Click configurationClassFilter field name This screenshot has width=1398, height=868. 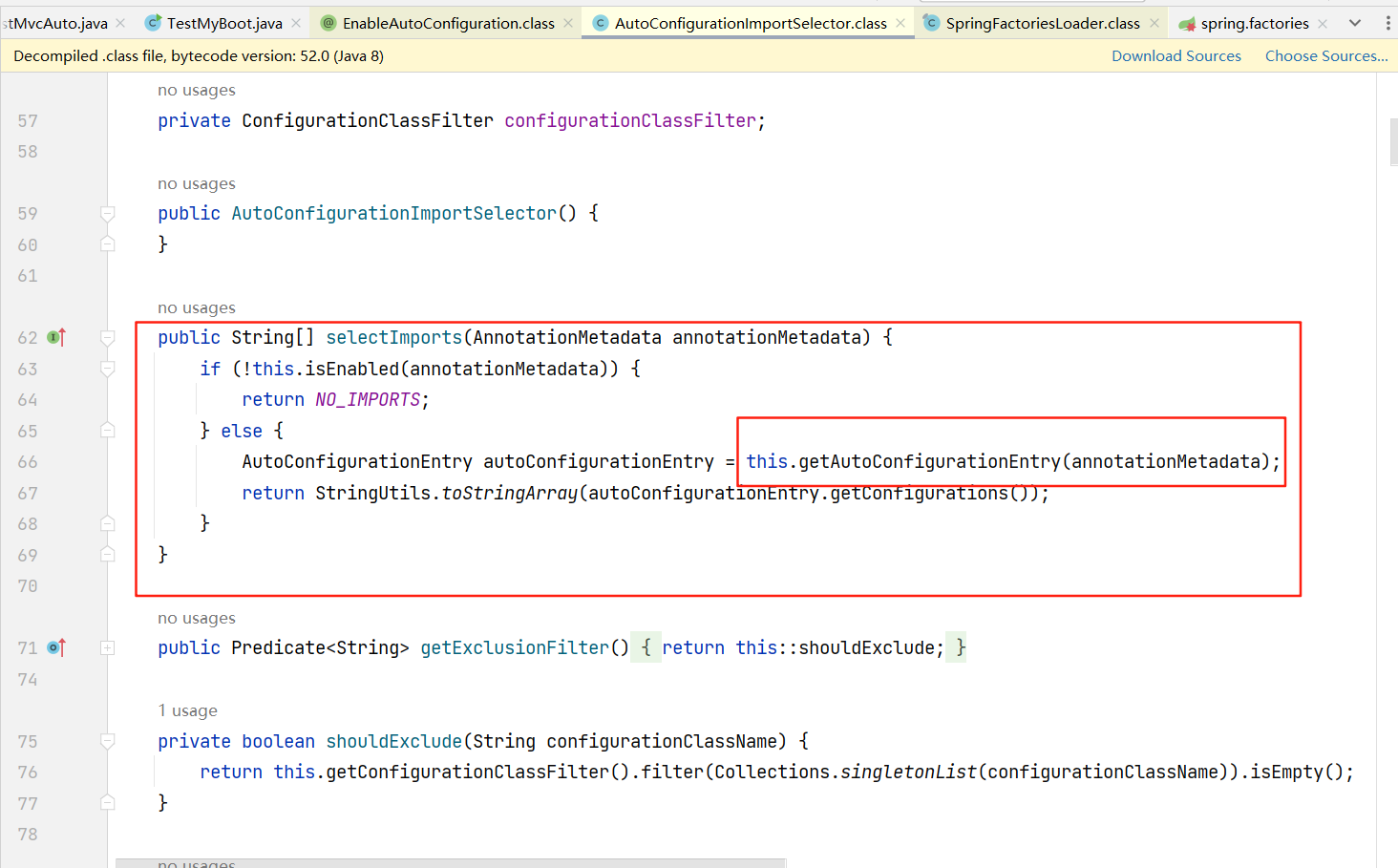(x=630, y=121)
